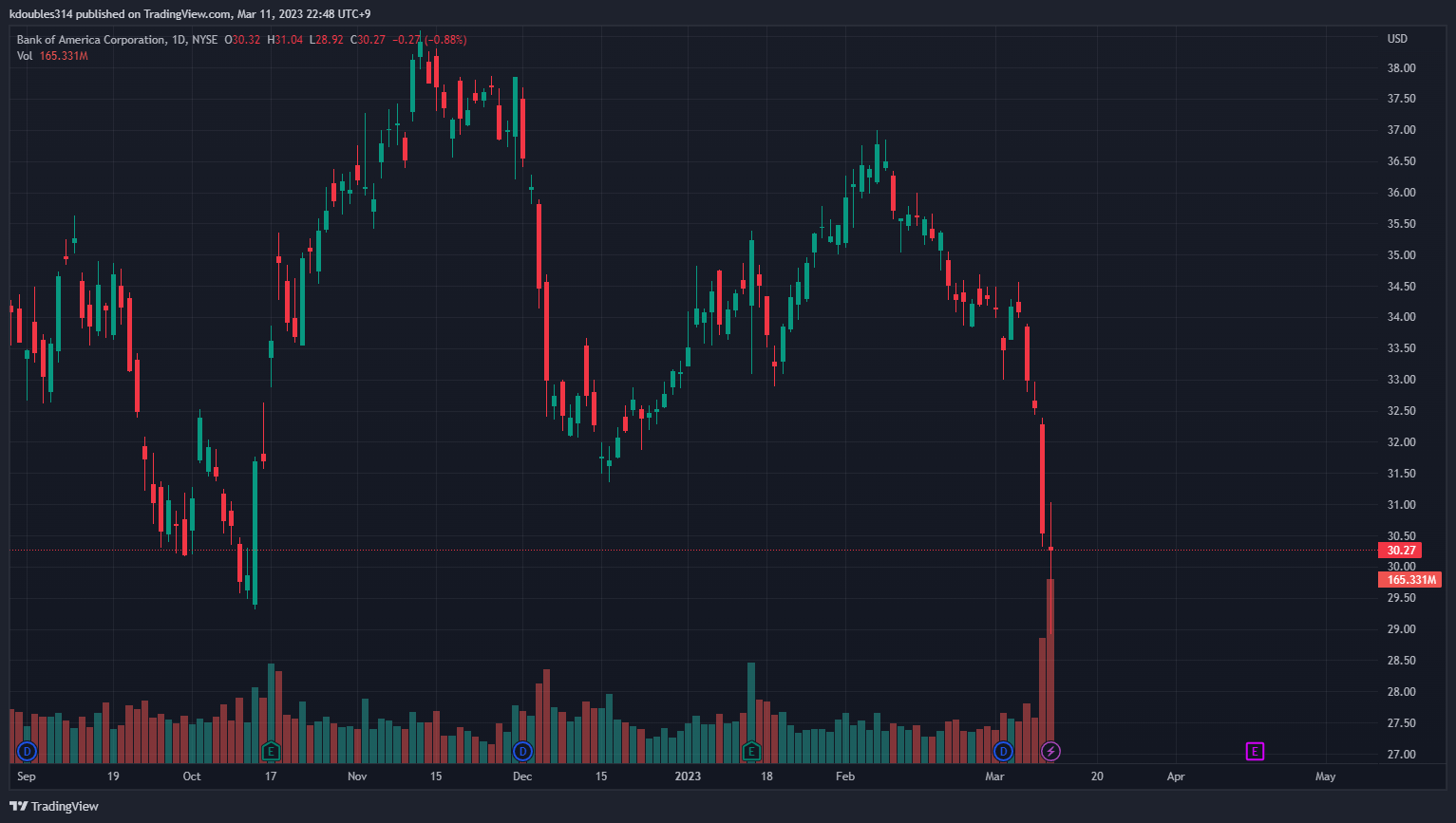Image resolution: width=1456 pixels, height=823 pixels.
Task: Open the January 18 earnings E marker
Action: 751,752
